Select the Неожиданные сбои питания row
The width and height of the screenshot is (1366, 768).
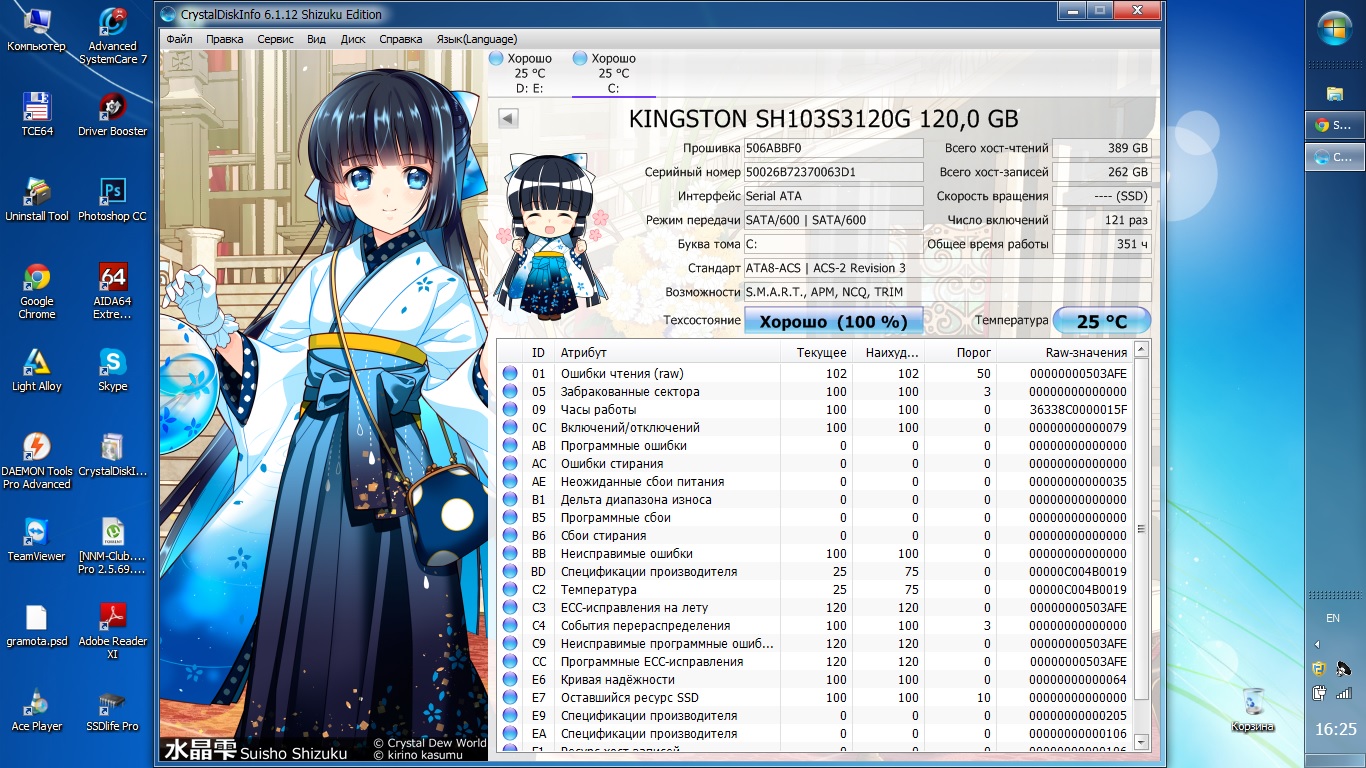[x=815, y=482]
